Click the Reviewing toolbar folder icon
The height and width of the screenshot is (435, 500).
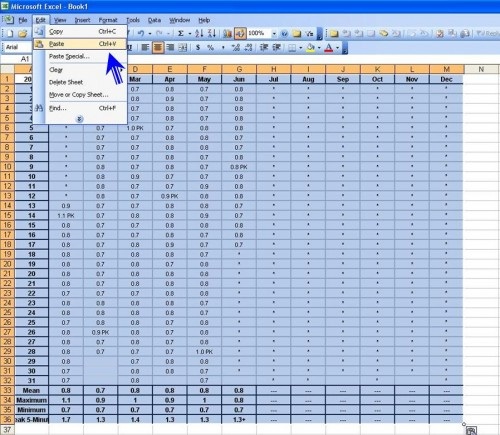tap(334, 33)
